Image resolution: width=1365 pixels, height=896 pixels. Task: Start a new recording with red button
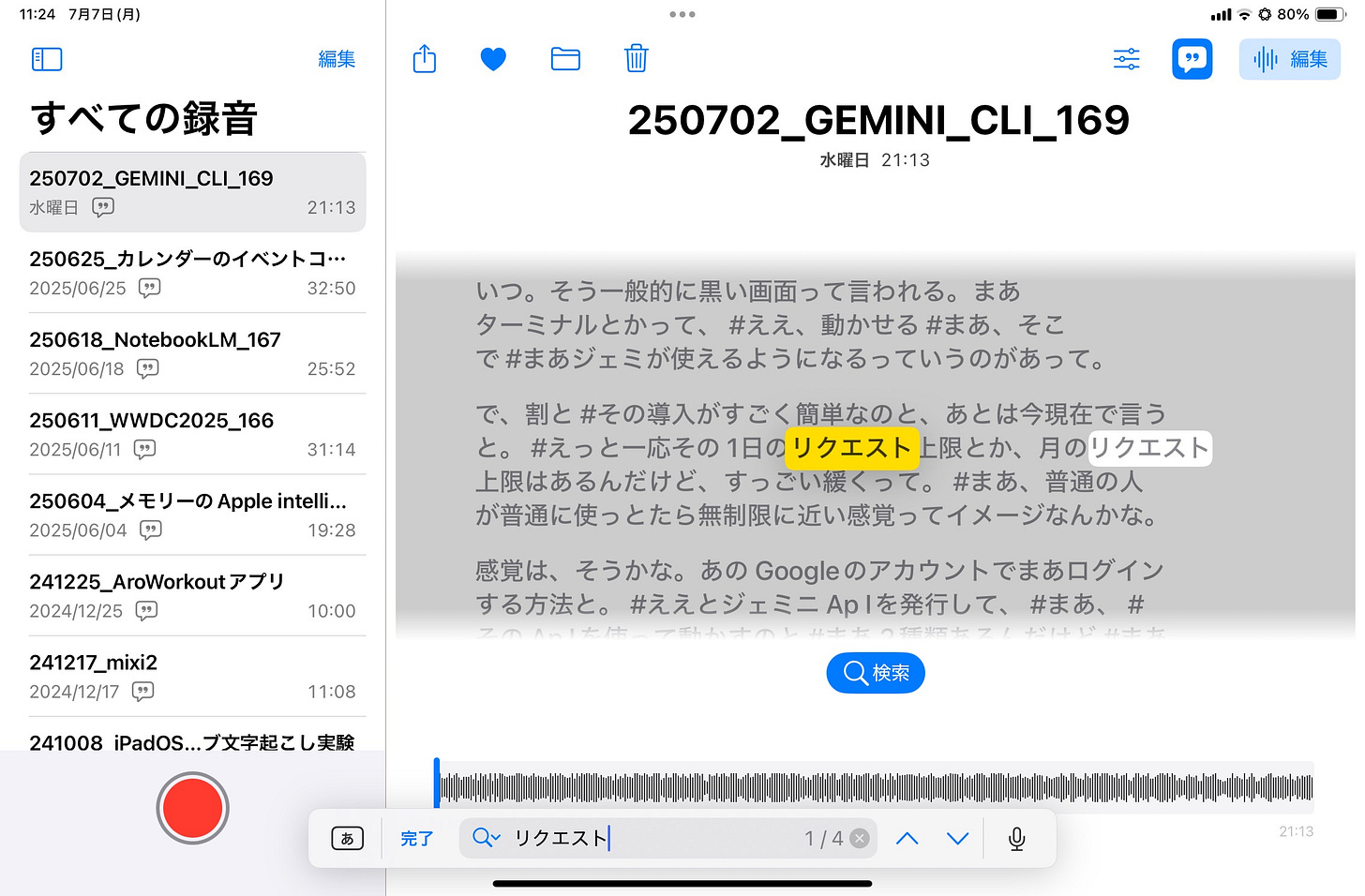pyautogui.click(x=192, y=808)
